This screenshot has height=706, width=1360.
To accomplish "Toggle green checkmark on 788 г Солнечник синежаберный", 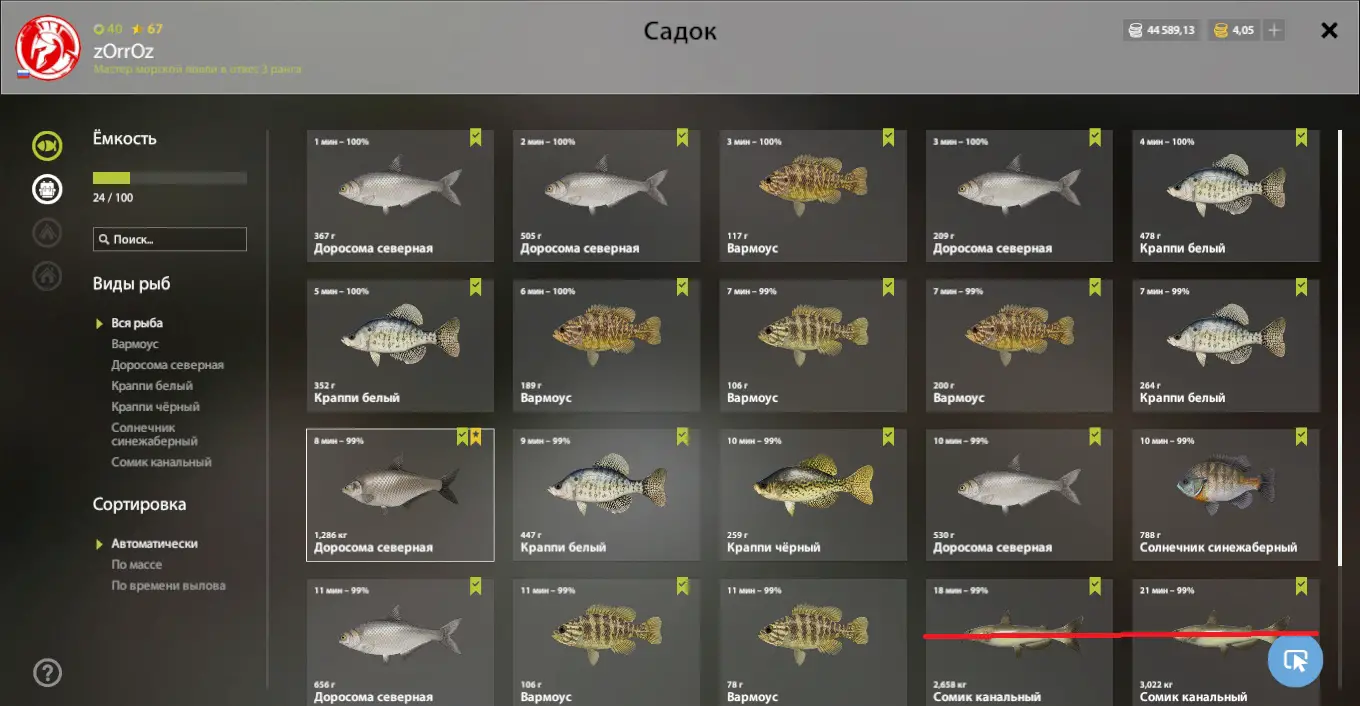I will pos(1301,437).
